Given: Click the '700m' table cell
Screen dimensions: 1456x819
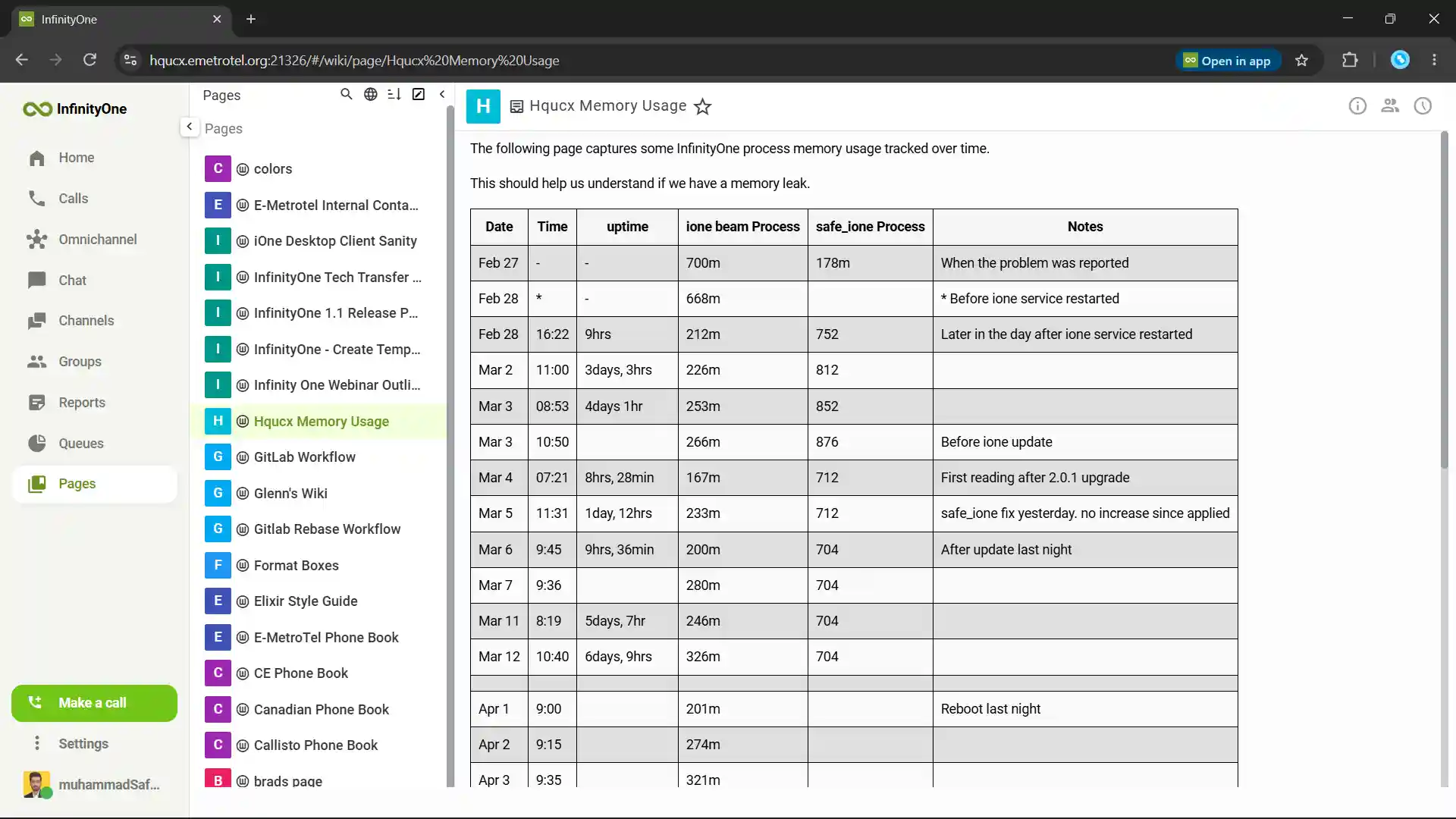Looking at the screenshot, I should pyautogui.click(x=742, y=263).
